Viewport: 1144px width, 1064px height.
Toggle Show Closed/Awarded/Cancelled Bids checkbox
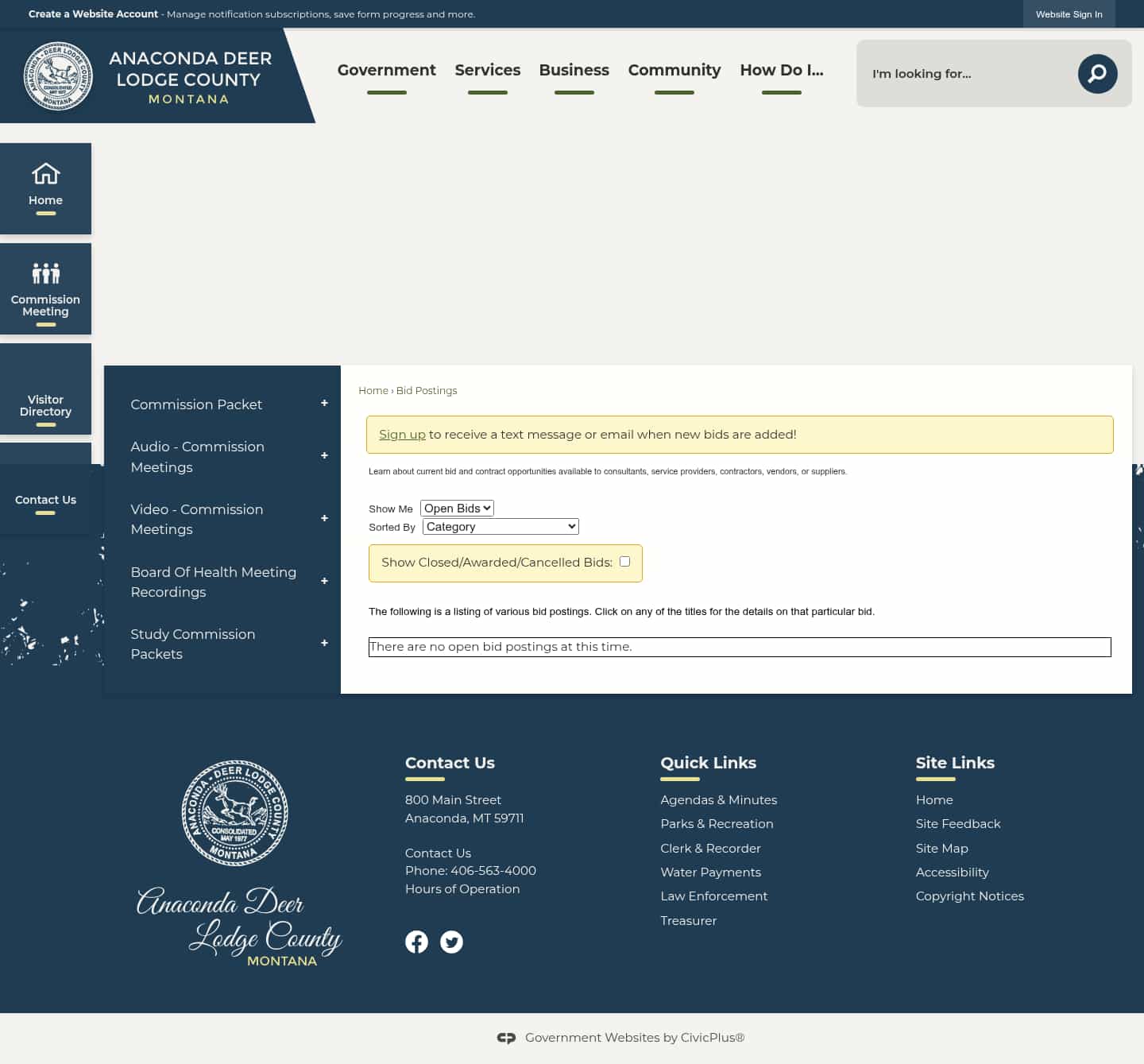pos(624,561)
